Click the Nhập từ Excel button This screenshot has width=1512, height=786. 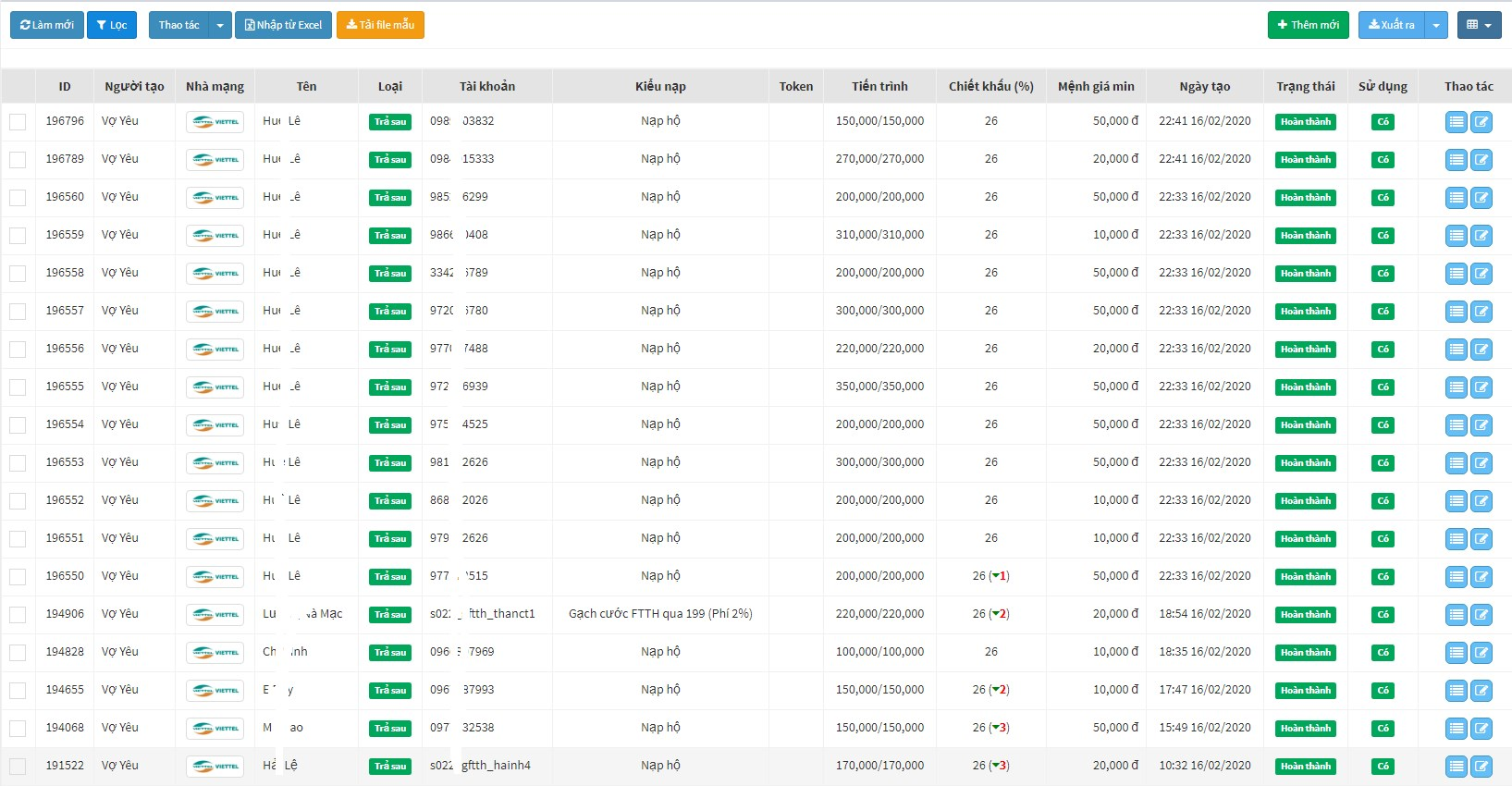click(x=284, y=25)
